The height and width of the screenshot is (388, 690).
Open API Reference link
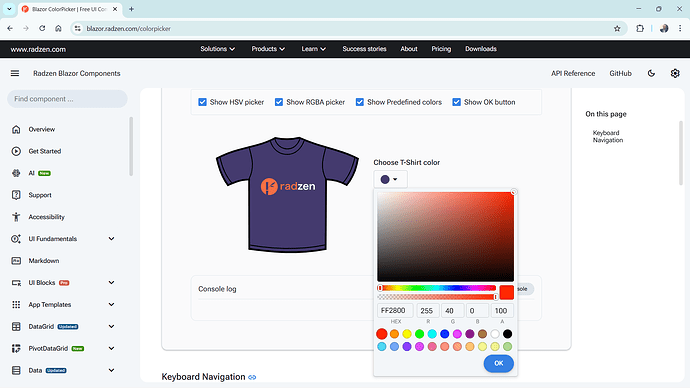pyautogui.click(x=573, y=73)
